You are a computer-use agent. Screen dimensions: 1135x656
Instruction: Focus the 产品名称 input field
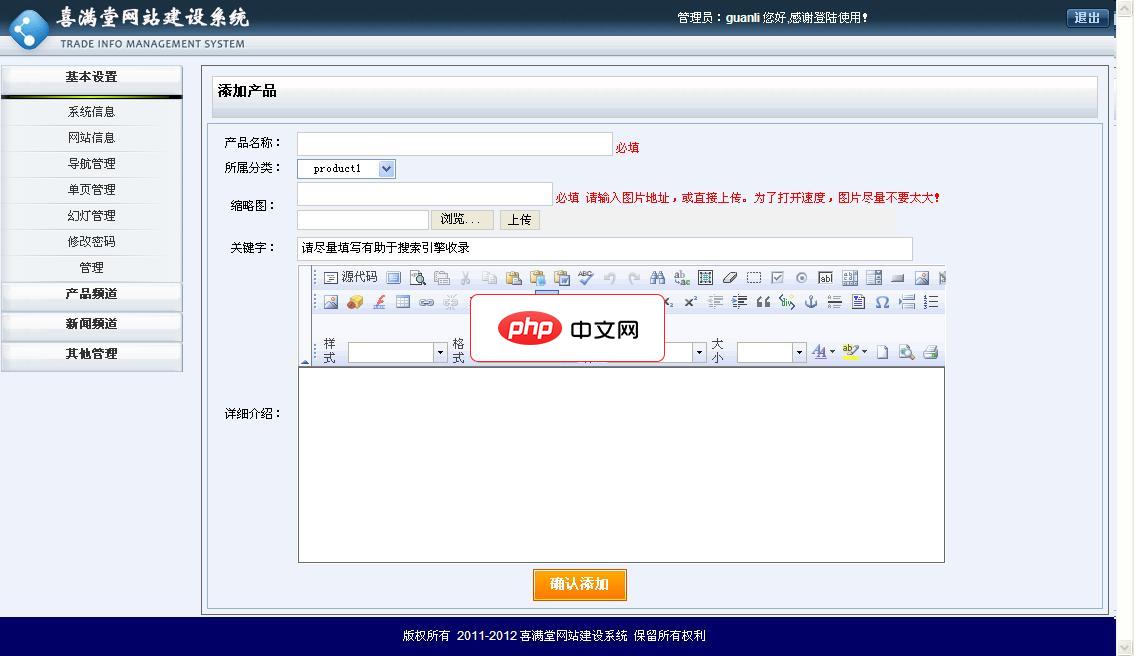455,143
